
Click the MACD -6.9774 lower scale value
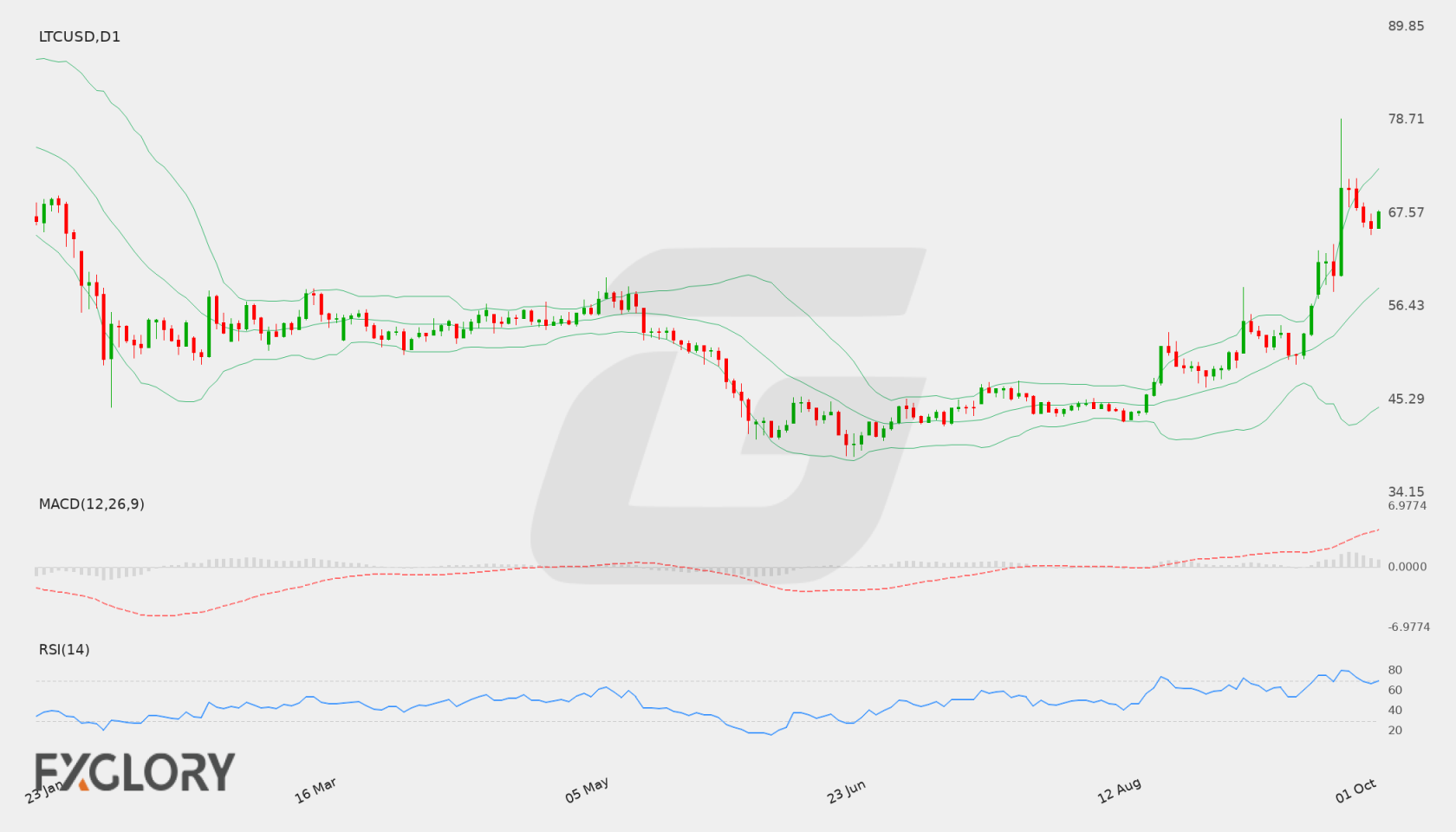[x=1408, y=627]
